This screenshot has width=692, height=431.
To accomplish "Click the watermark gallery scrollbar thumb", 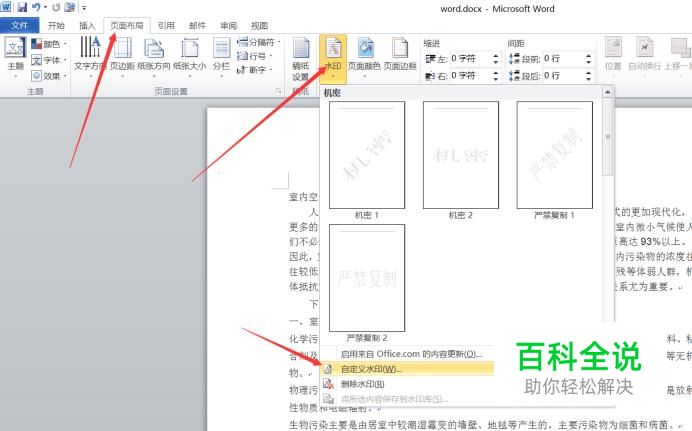I will (608, 137).
